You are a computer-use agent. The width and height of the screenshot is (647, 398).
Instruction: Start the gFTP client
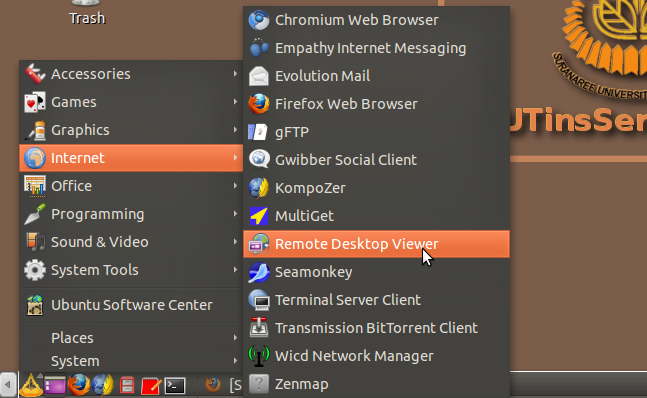[376, 132]
